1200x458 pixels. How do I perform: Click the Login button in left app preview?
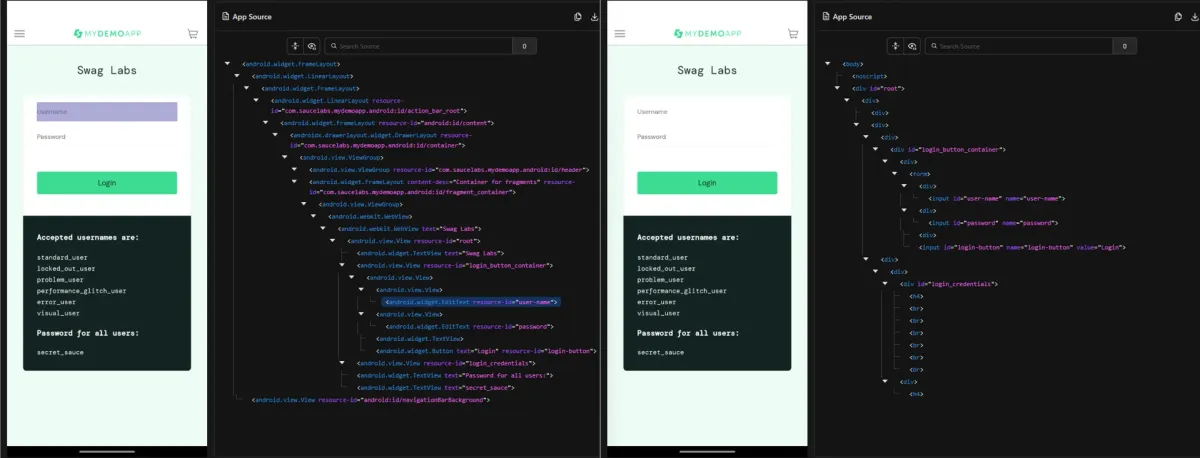[107, 183]
